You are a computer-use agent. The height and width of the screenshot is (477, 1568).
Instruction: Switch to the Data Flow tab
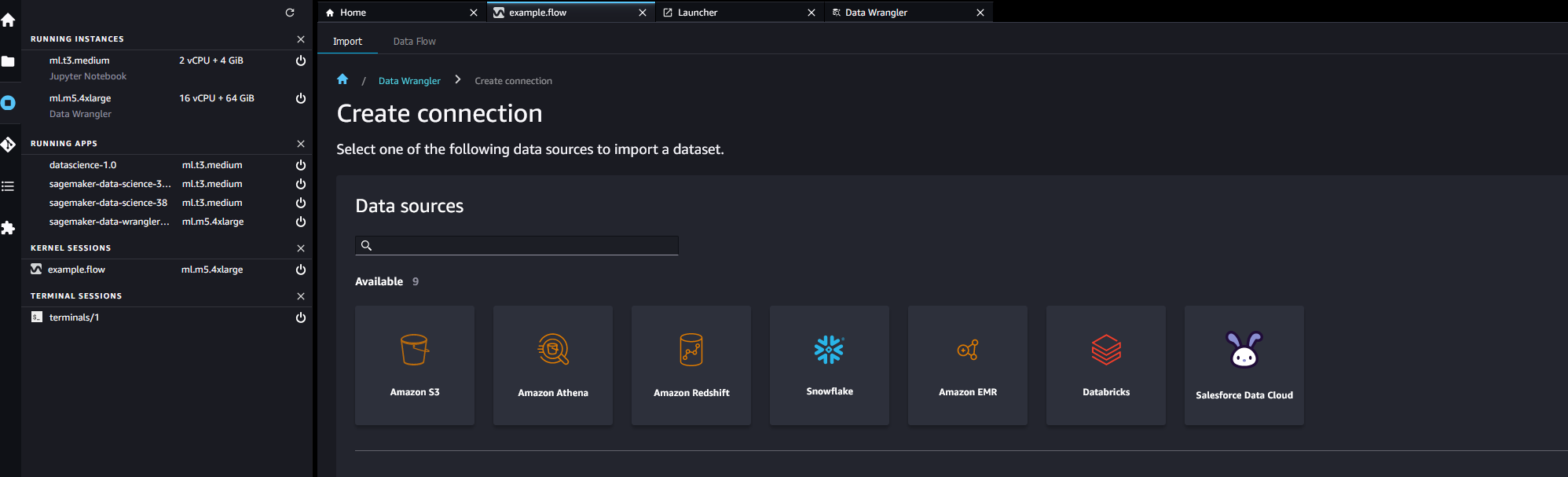pos(414,42)
